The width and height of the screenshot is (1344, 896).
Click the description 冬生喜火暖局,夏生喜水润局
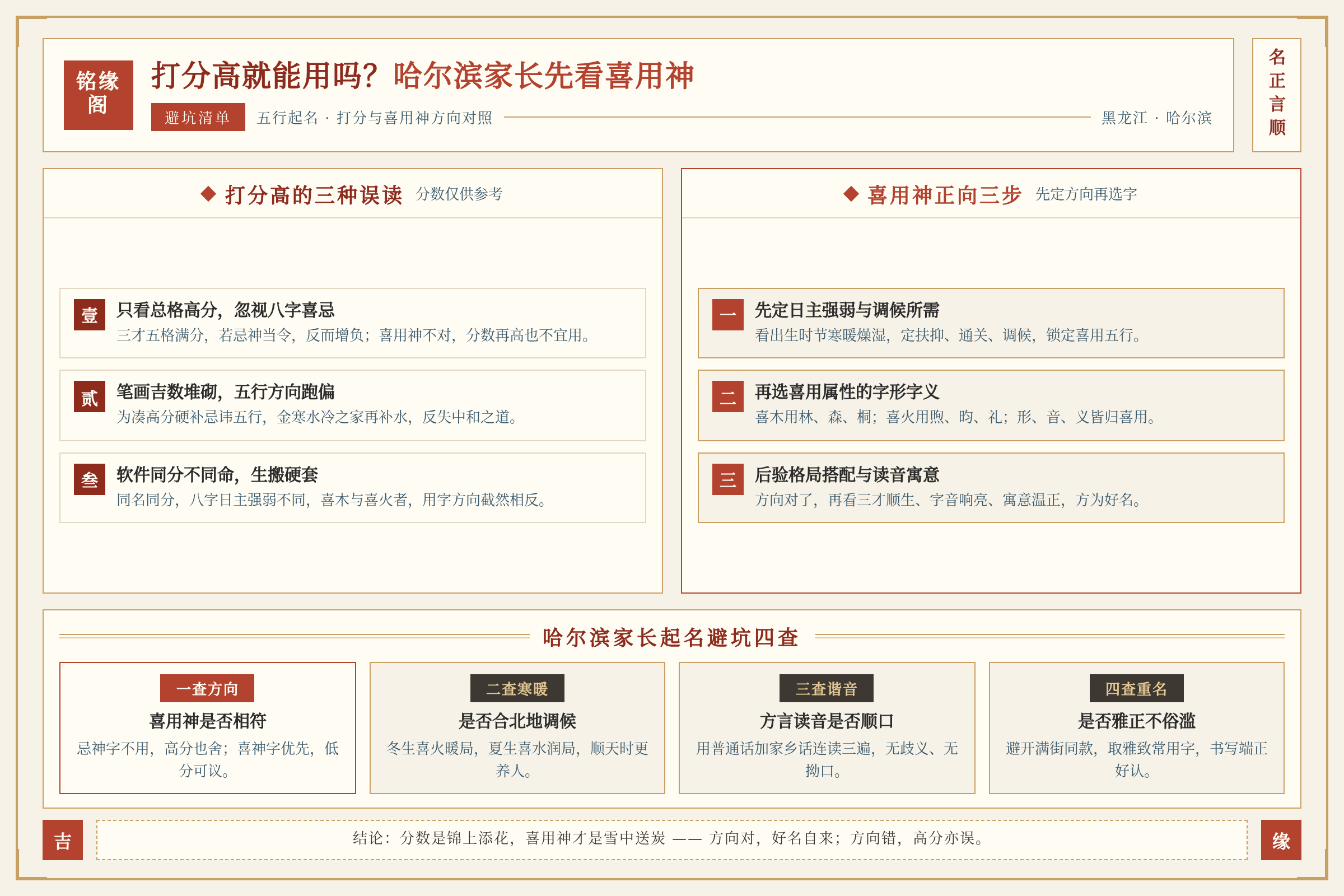517,759
